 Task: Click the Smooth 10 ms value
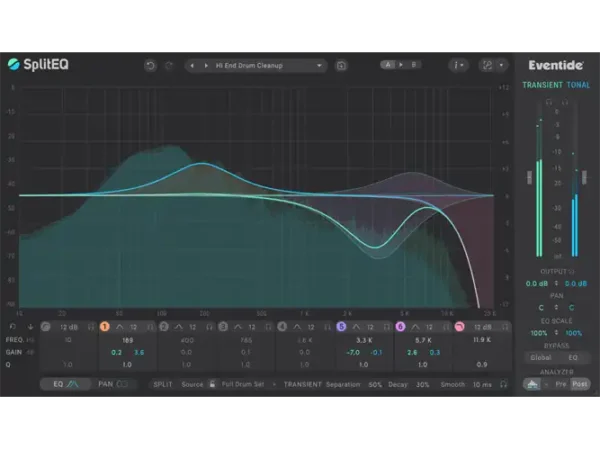[482, 385]
